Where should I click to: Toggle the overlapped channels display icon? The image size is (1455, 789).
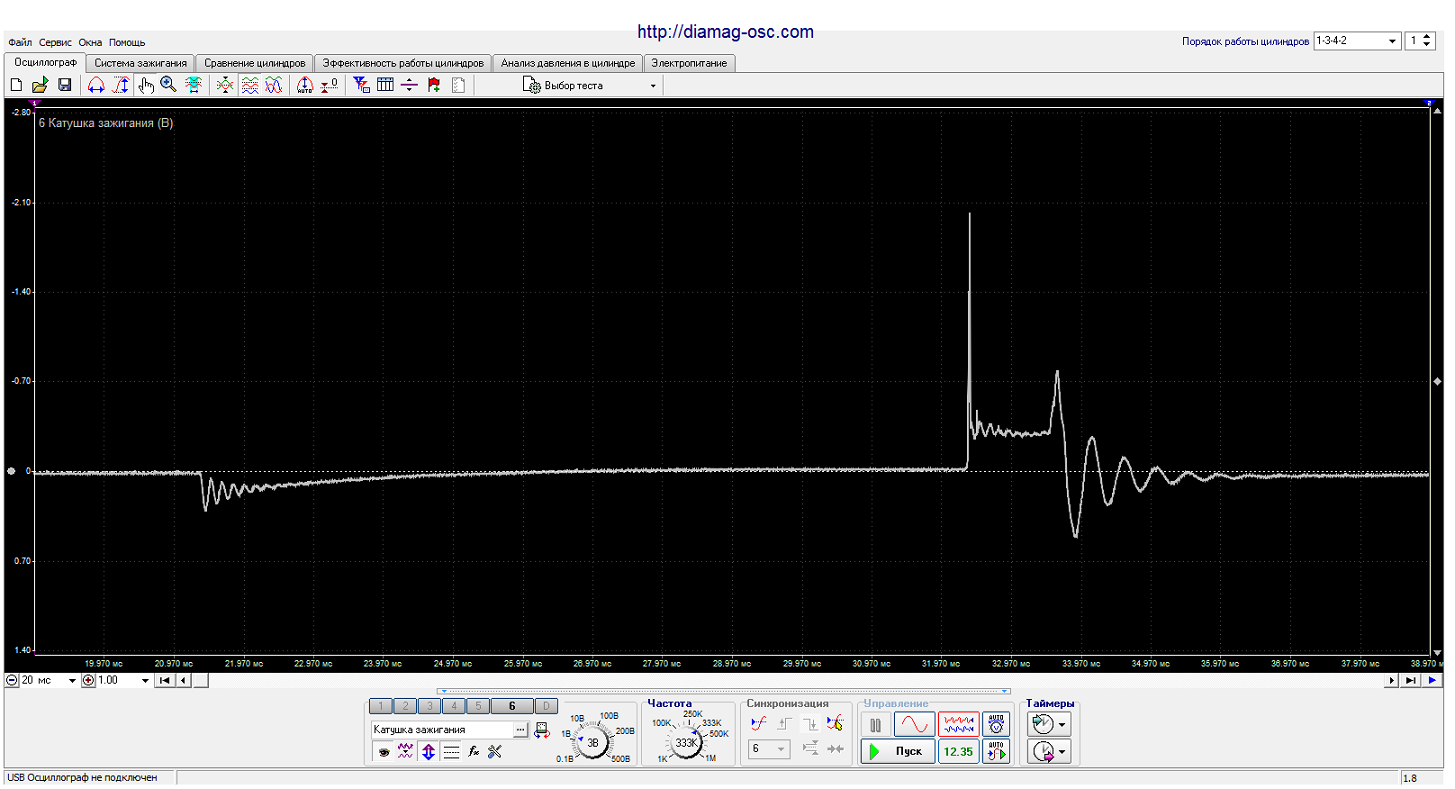click(274, 86)
